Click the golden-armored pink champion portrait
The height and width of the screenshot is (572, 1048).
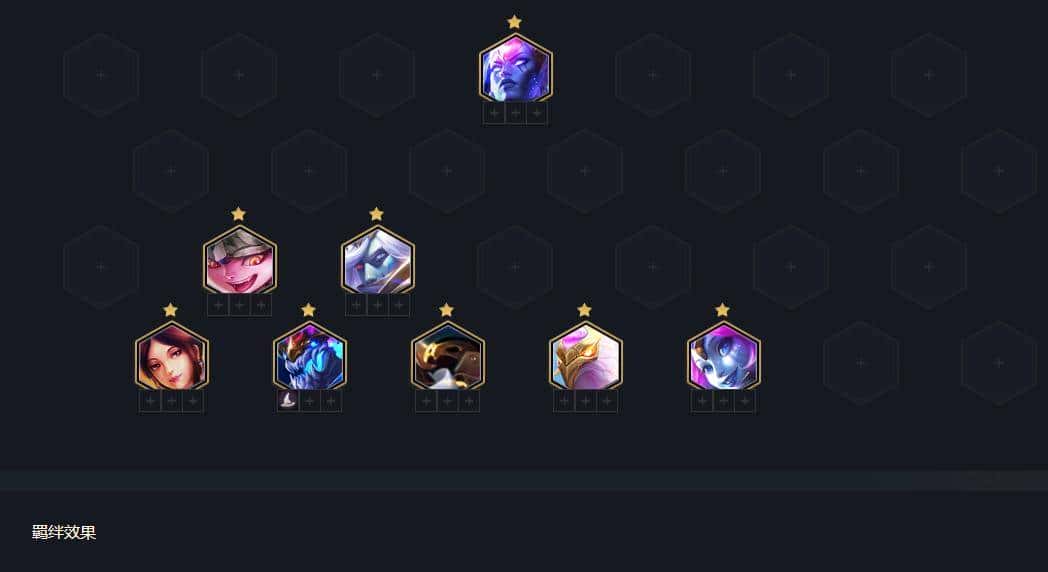click(x=585, y=356)
